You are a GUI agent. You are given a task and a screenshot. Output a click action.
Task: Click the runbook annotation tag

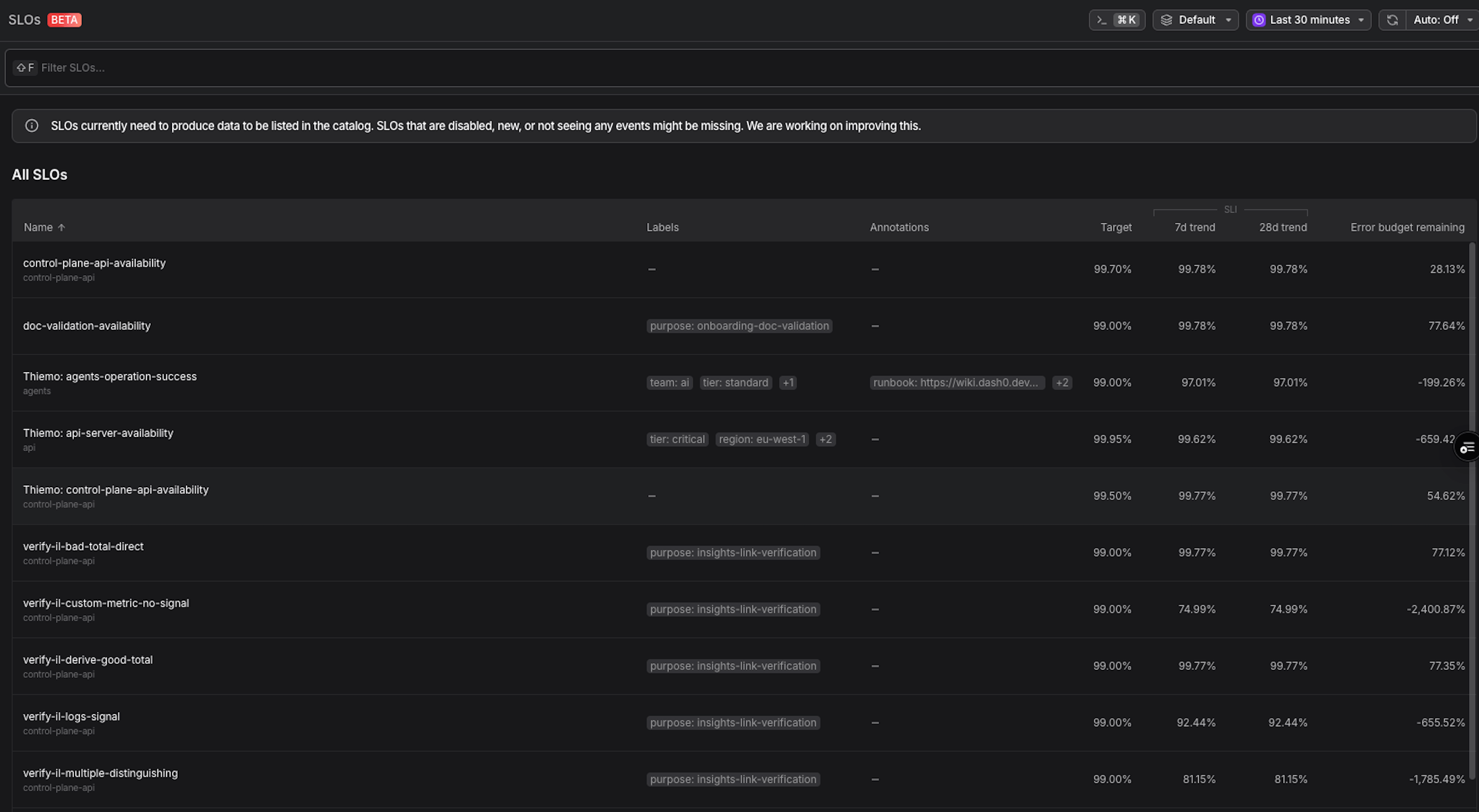[x=957, y=383]
